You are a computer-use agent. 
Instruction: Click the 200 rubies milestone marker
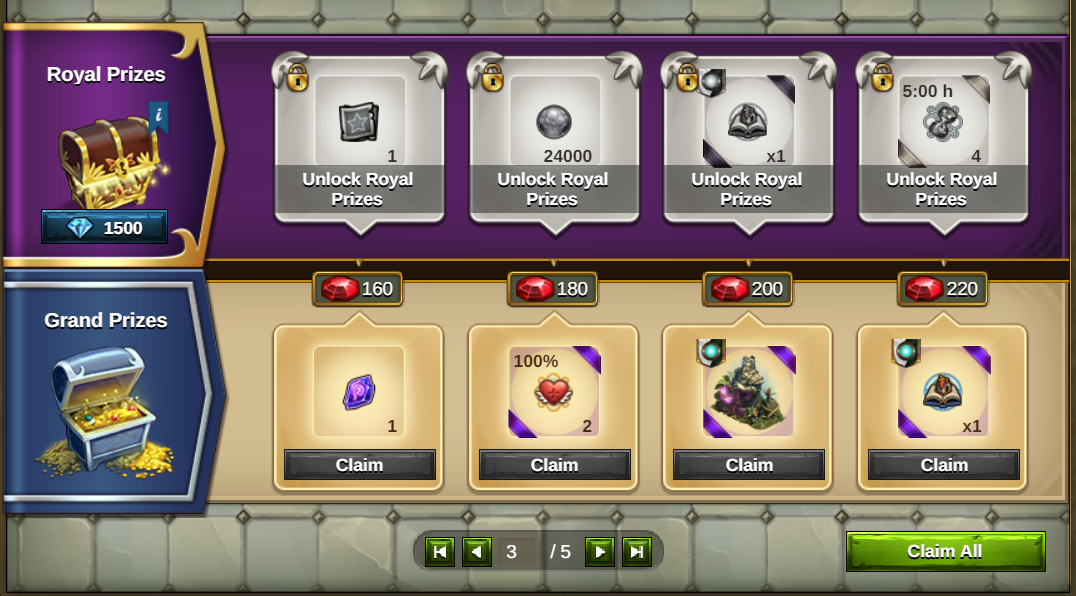[748, 289]
